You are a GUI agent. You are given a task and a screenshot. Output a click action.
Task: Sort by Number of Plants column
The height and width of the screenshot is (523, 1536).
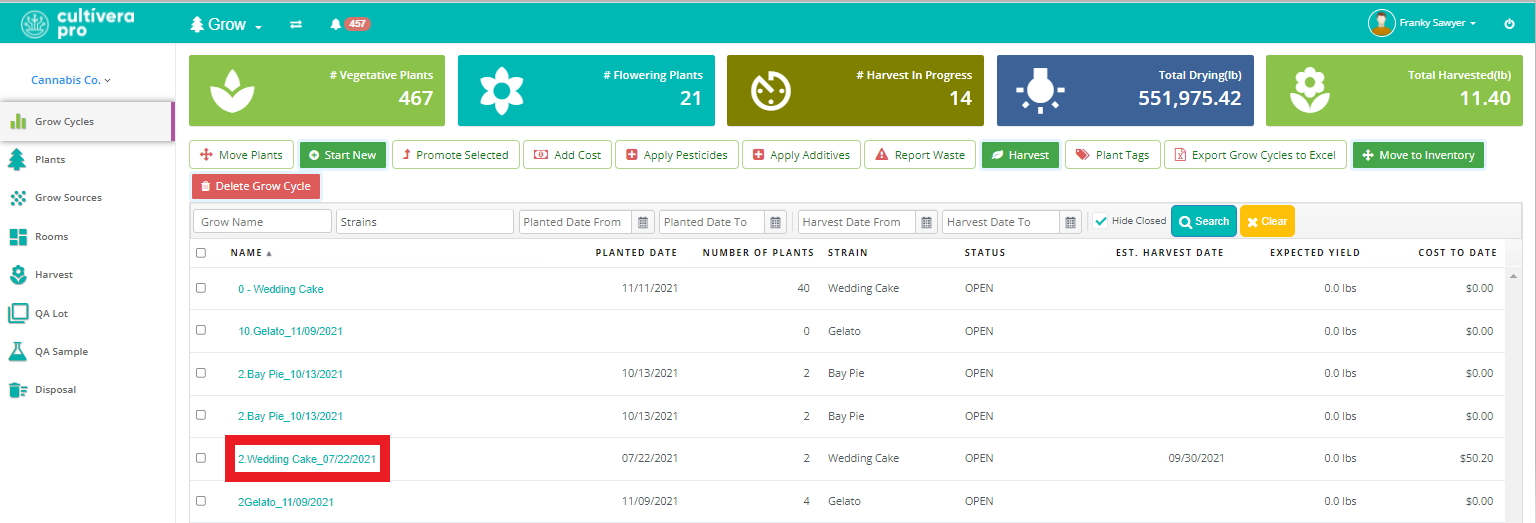[758, 253]
